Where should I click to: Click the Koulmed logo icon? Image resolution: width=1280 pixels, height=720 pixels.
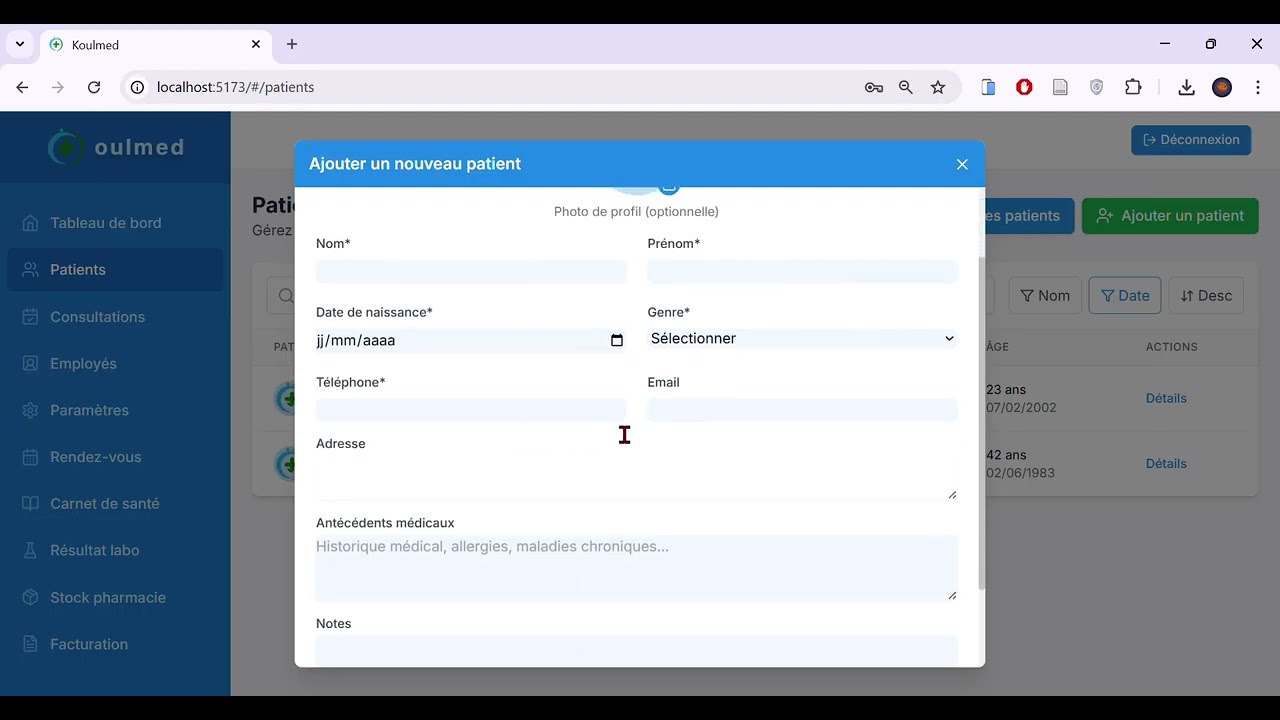point(67,147)
